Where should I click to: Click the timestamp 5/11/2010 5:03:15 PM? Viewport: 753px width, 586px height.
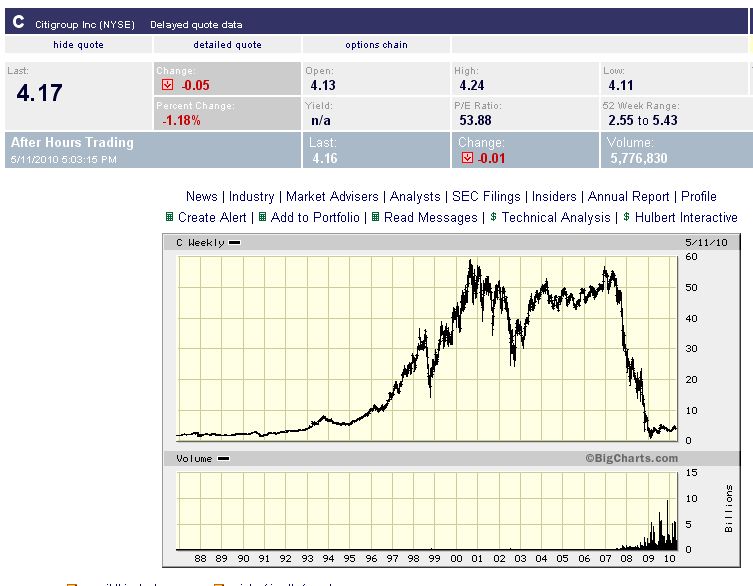click(x=63, y=159)
